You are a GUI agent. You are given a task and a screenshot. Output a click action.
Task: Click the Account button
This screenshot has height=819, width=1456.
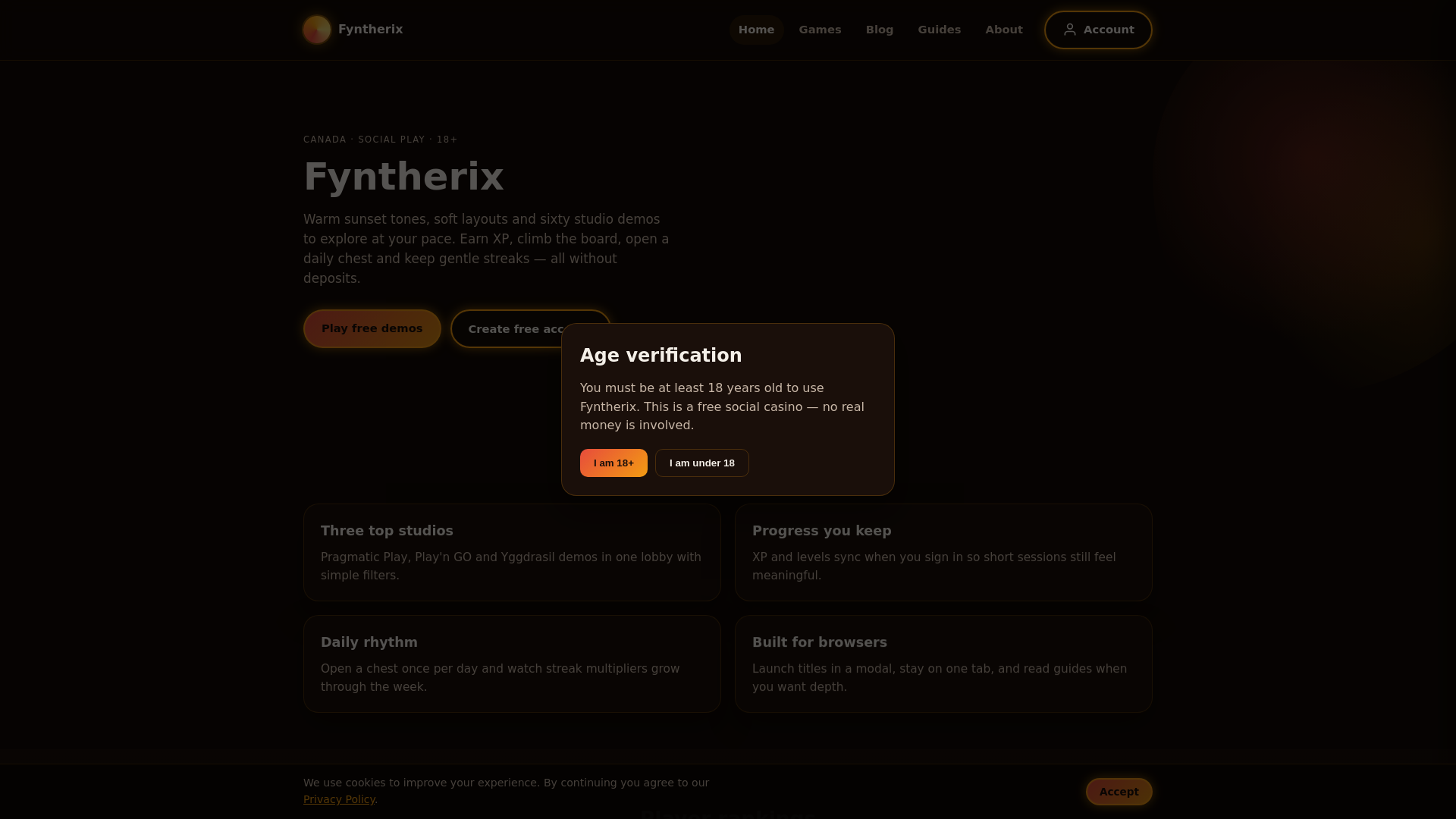tap(1098, 30)
